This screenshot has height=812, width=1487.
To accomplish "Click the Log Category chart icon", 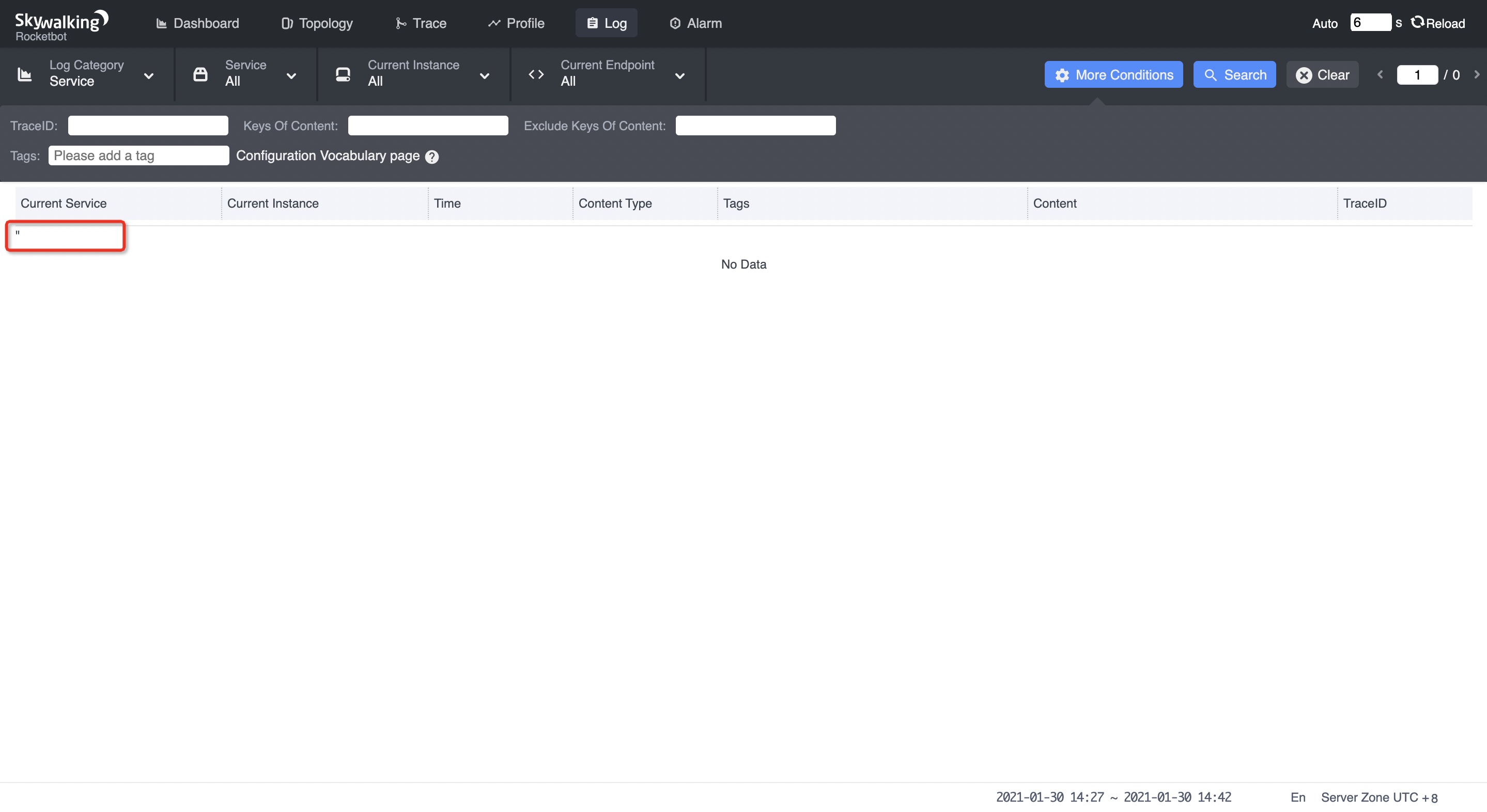I will (x=25, y=74).
